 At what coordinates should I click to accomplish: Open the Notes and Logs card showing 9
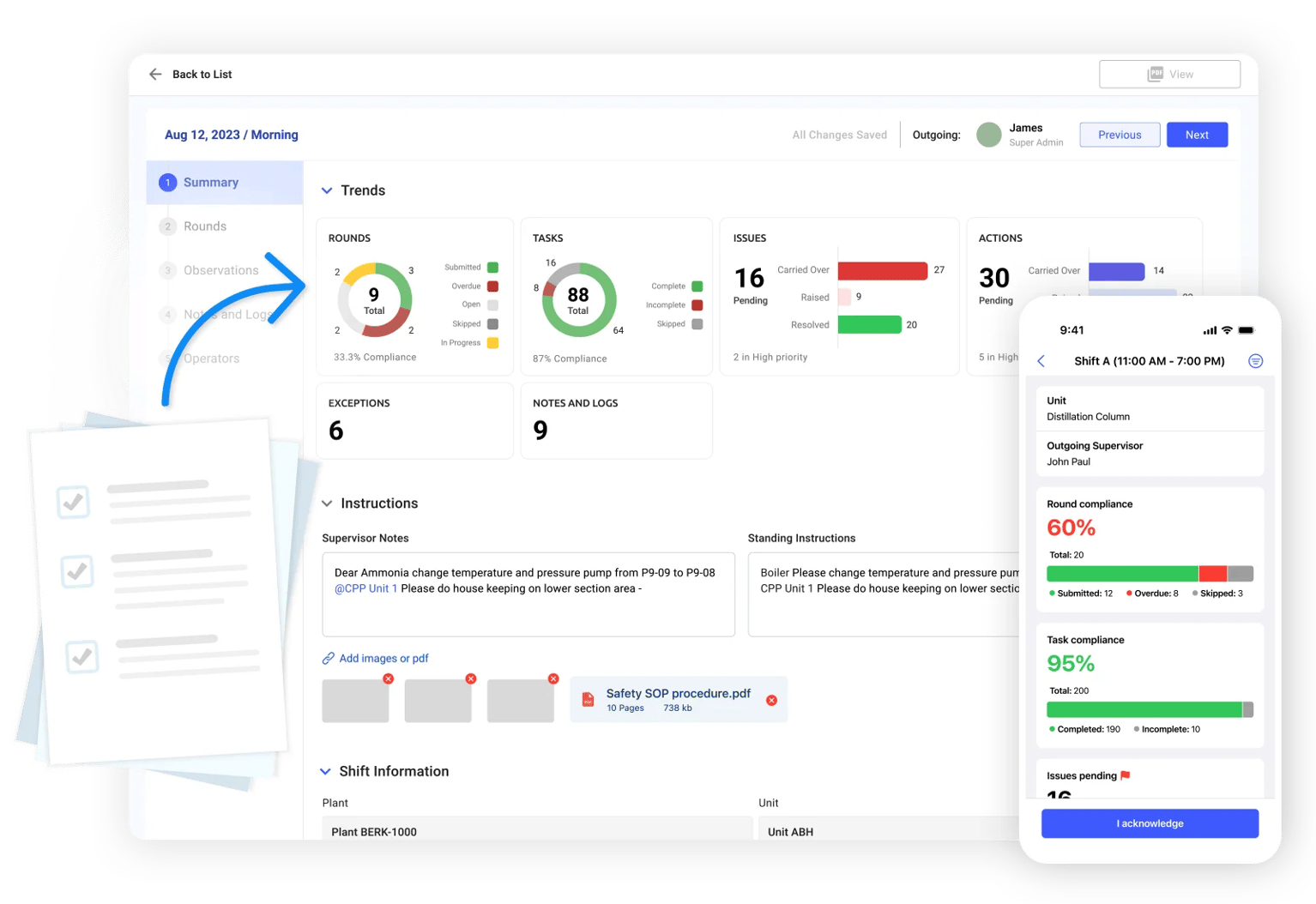pyautogui.click(x=616, y=421)
